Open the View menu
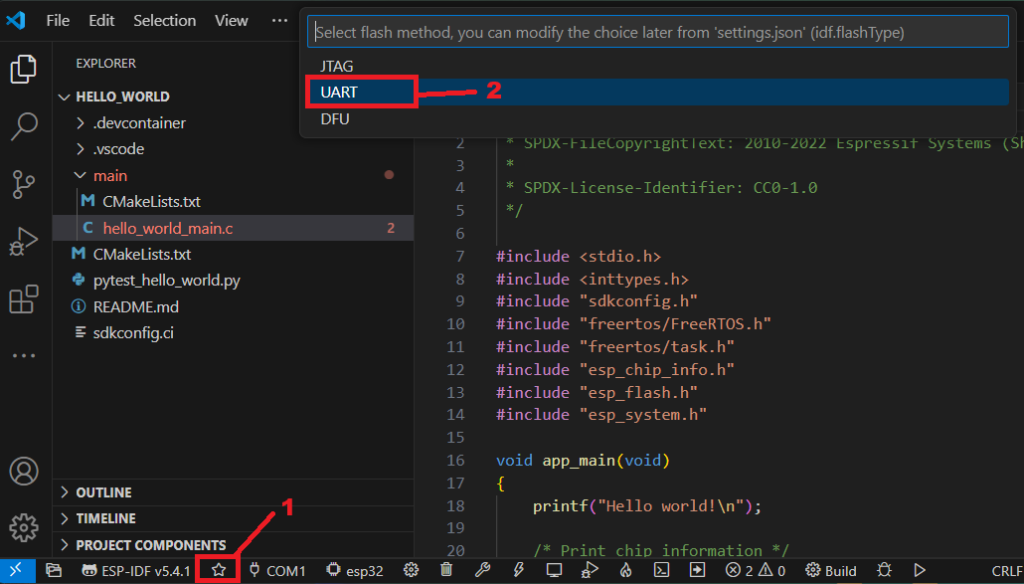The height and width of the screenshot is (584, 1024). click(x=231, y=20)
